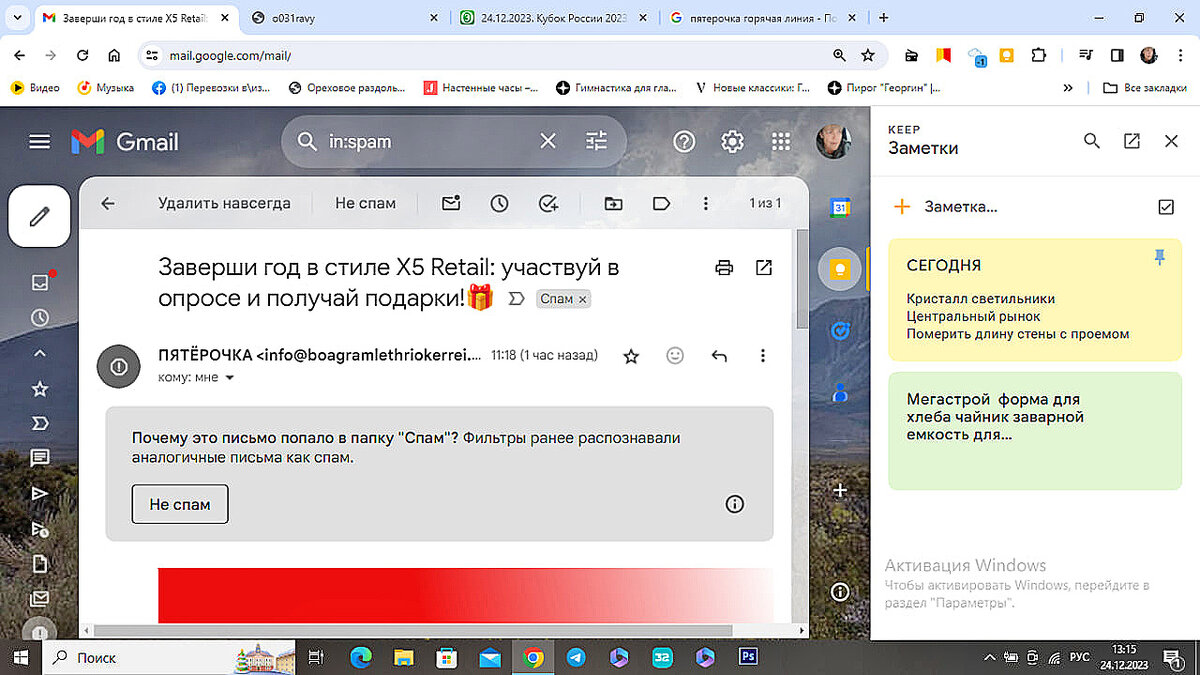Toggle importance marker next to subject
Viewport: 1200px width, 675px height.
point(517,298)
